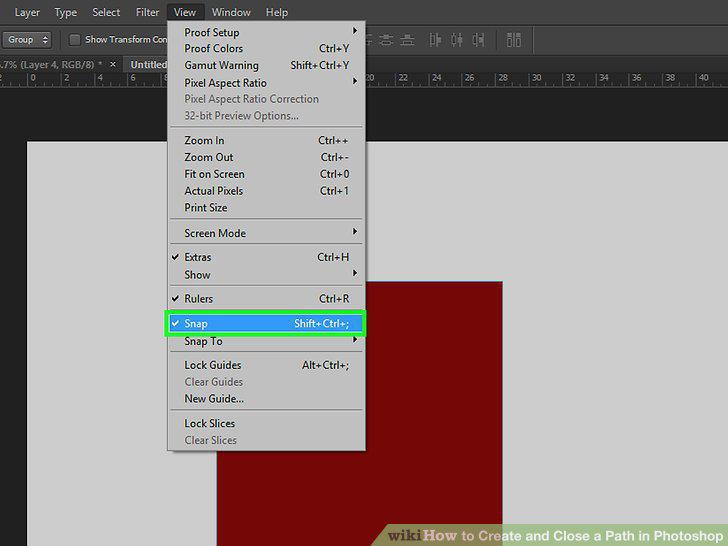The image size is (728, 546).
Task: Close the open View menu
Action: coord(184,13)
